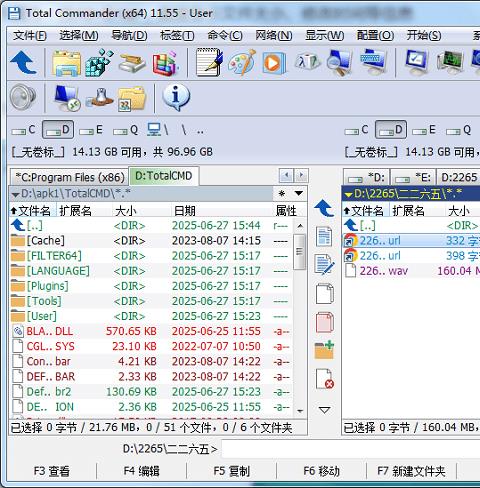
Task: Select the [Plugins] folder row
Action: pyautogui.click(x=151, y=286)
